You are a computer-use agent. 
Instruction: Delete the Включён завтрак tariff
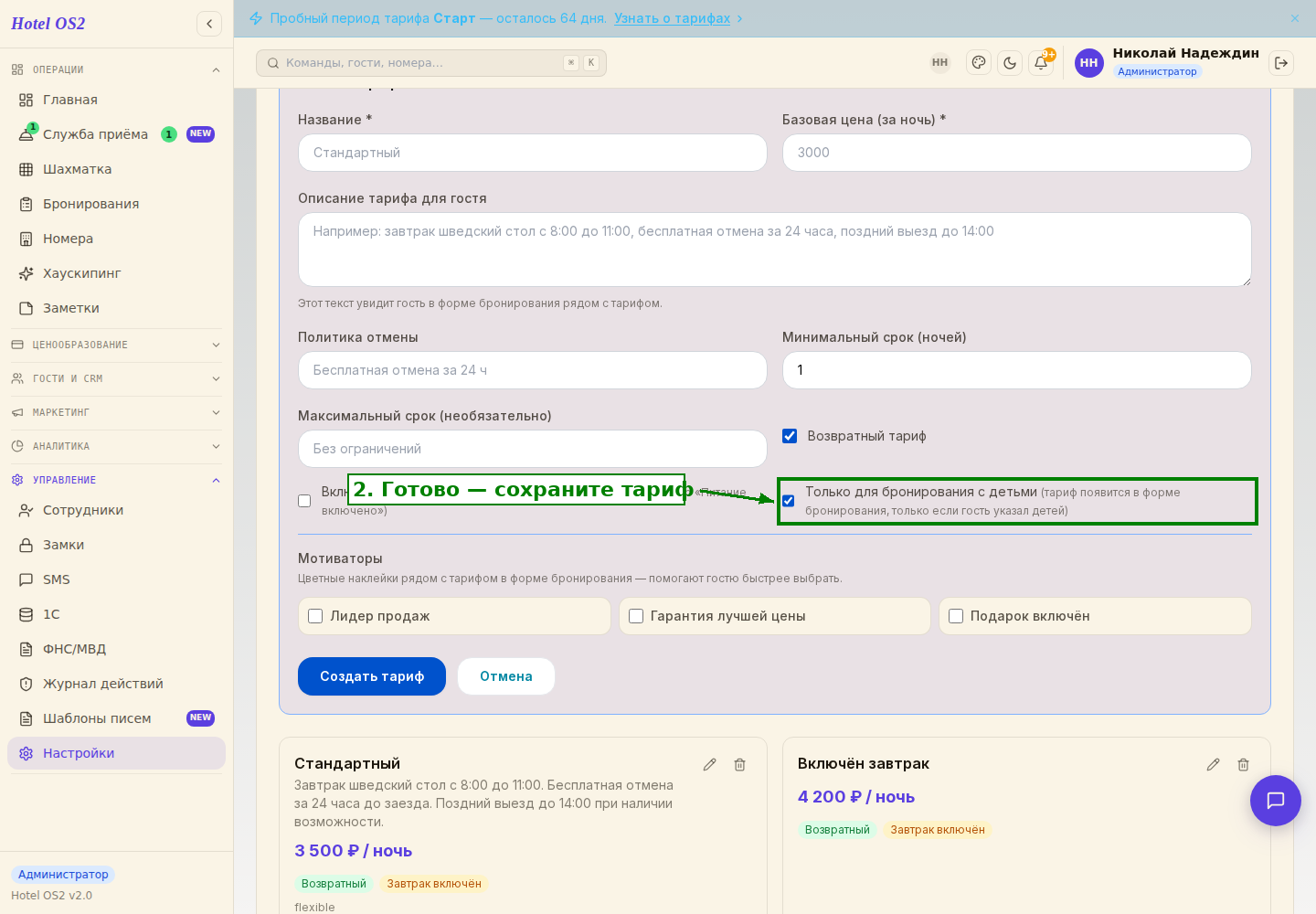pyautogui.click(x=1243, y=764)
